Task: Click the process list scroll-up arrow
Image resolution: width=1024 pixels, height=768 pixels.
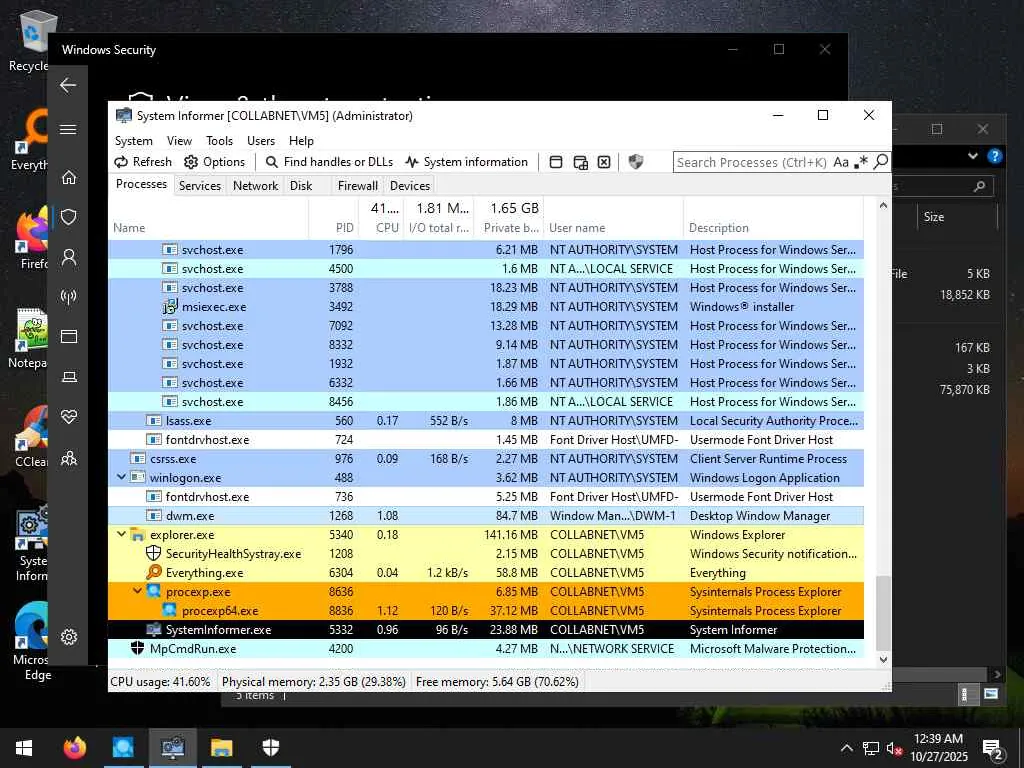Action: (883, 206)
